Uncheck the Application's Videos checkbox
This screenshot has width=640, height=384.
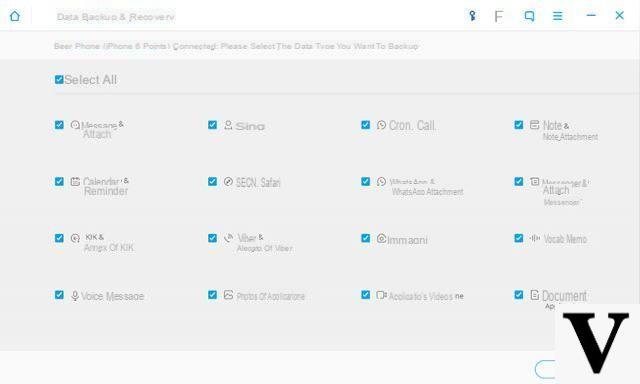(365, 295)
